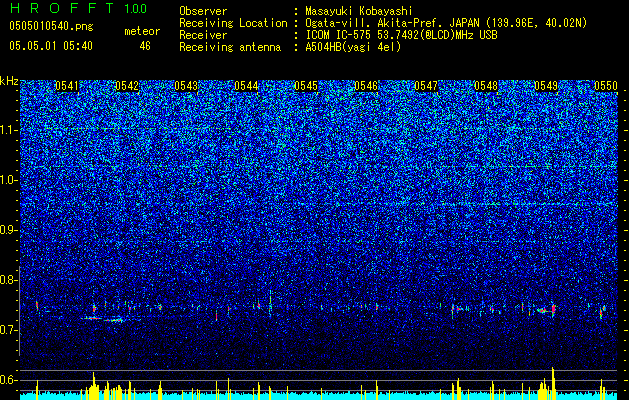Click the Observer label
This screenshot has width=629, height=400.
point(203,11)
